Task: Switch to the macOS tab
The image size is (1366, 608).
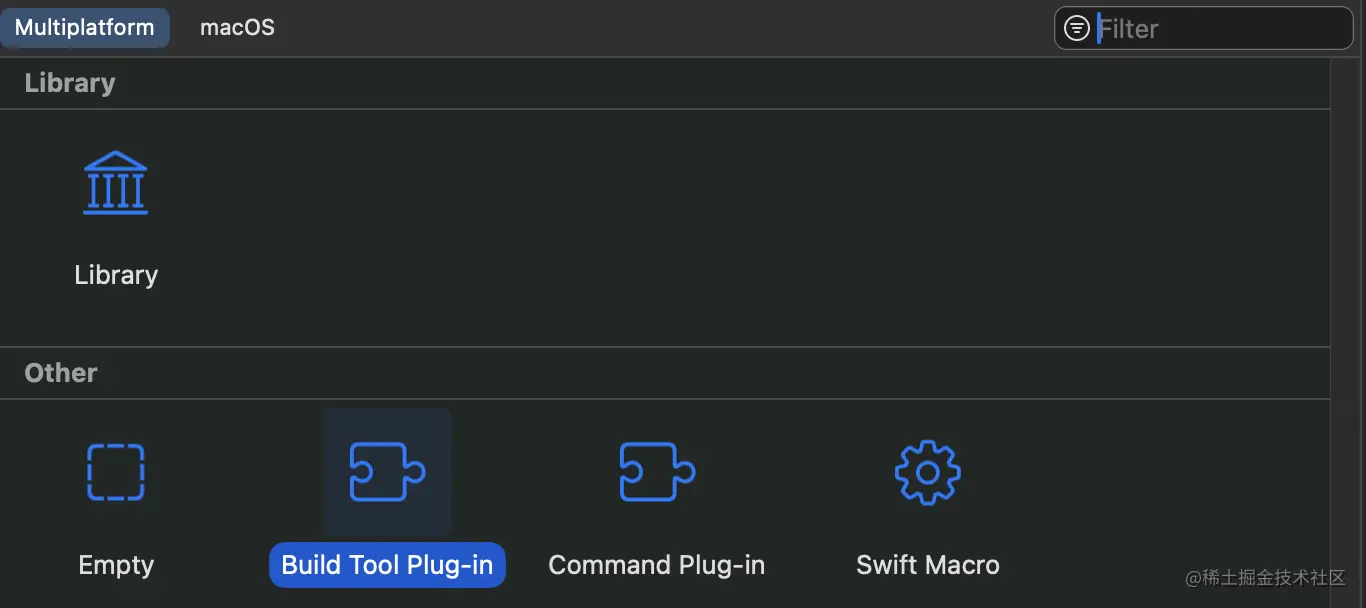Action: click(237, 28)
